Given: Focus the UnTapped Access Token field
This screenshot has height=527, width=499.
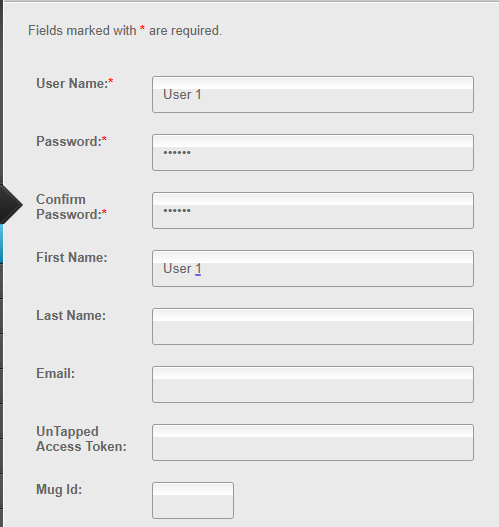Looking at the screenshot, I should tap(313, 442).
